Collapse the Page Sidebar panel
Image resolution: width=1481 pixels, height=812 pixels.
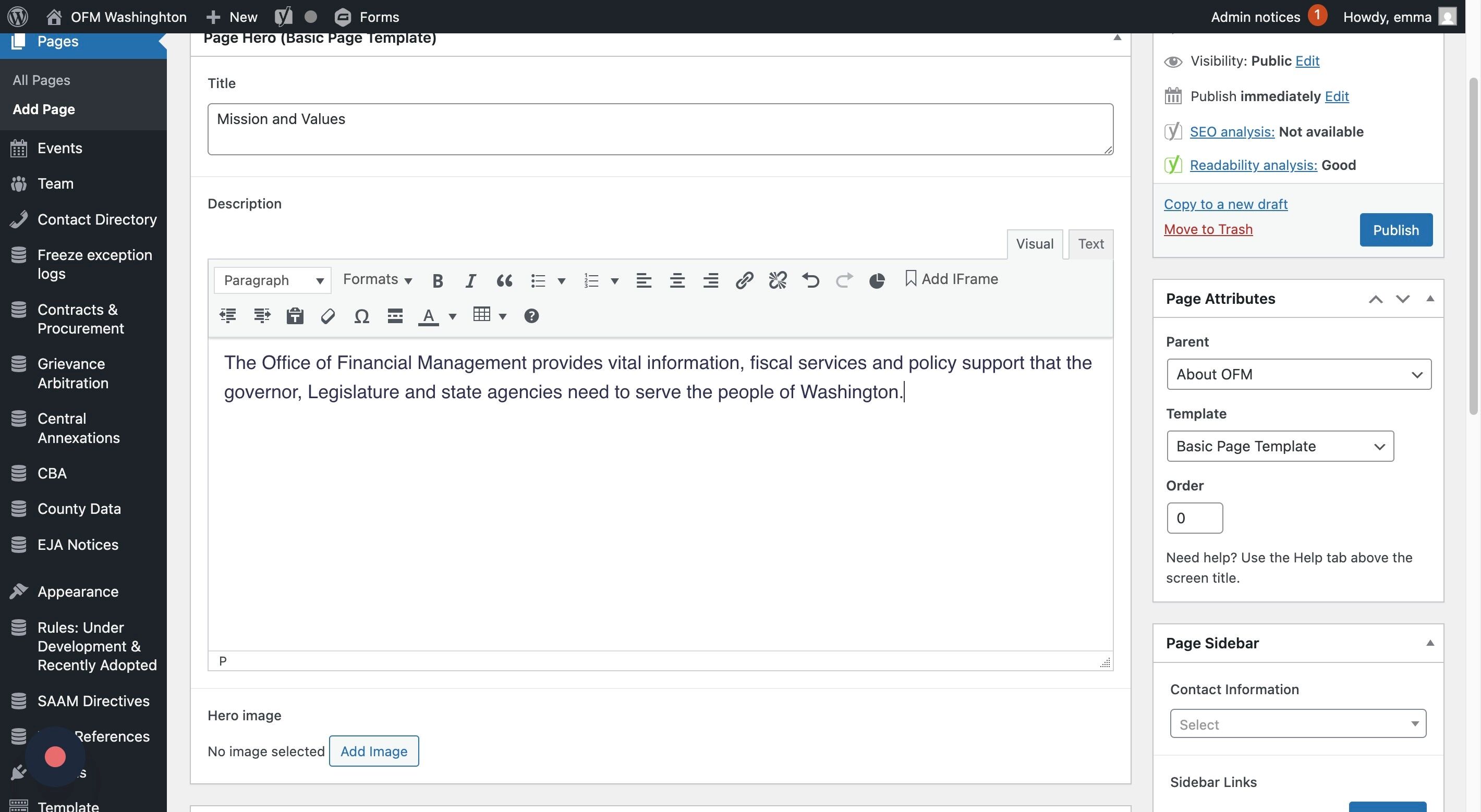(1430, 643)
